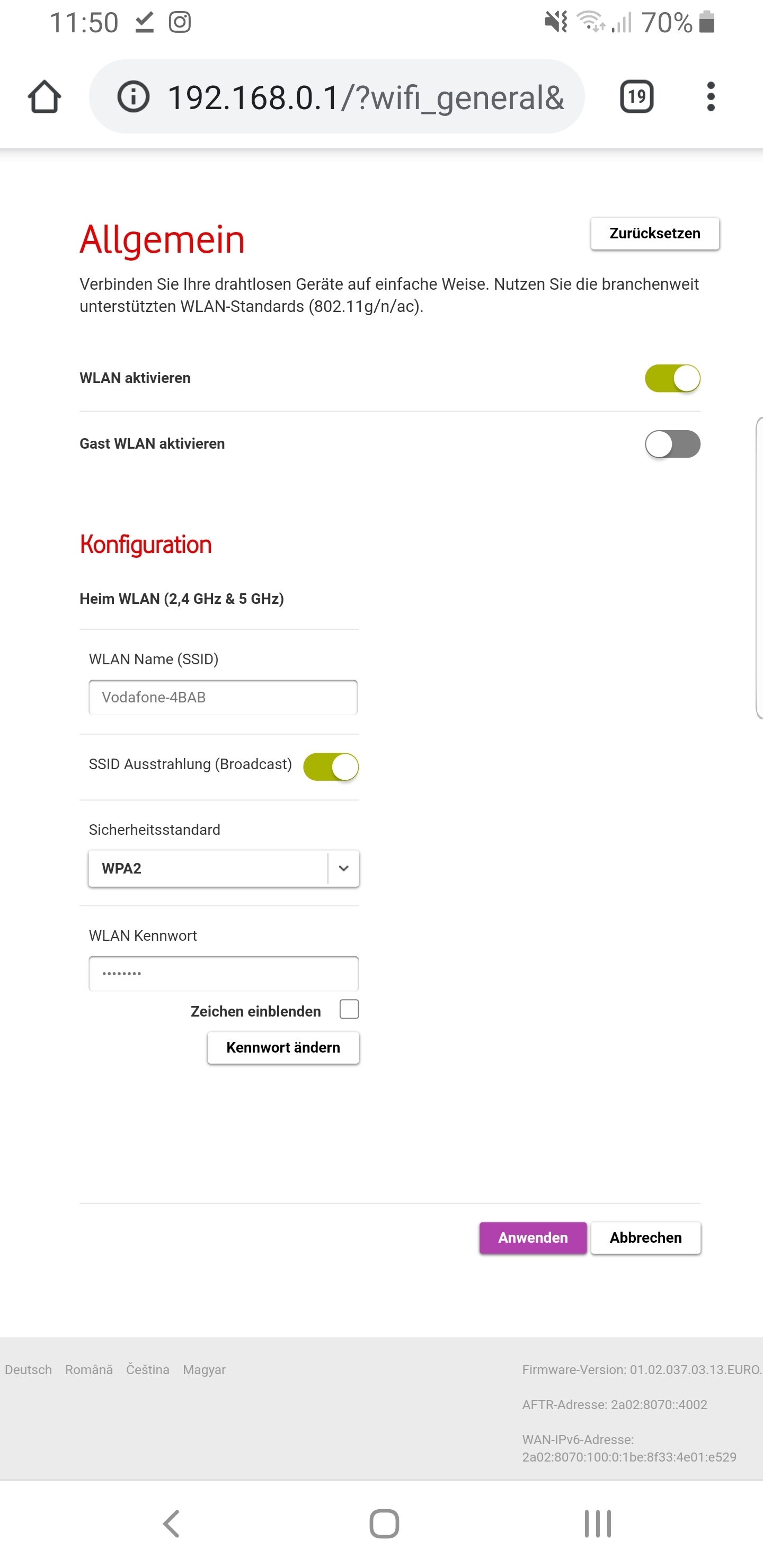Open the tab switcher showing 19 tabs

pyautogui.click(x=636, y=97)
